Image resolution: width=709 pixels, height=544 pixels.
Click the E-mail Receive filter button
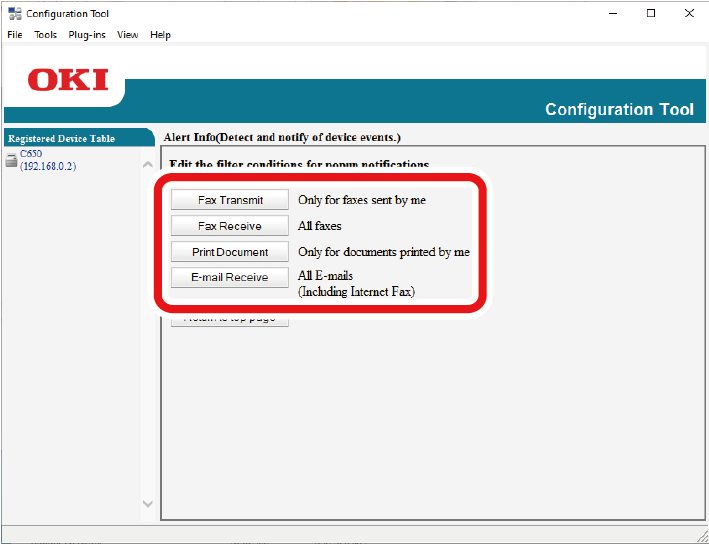pyautogui.click(x=230, y=277)
